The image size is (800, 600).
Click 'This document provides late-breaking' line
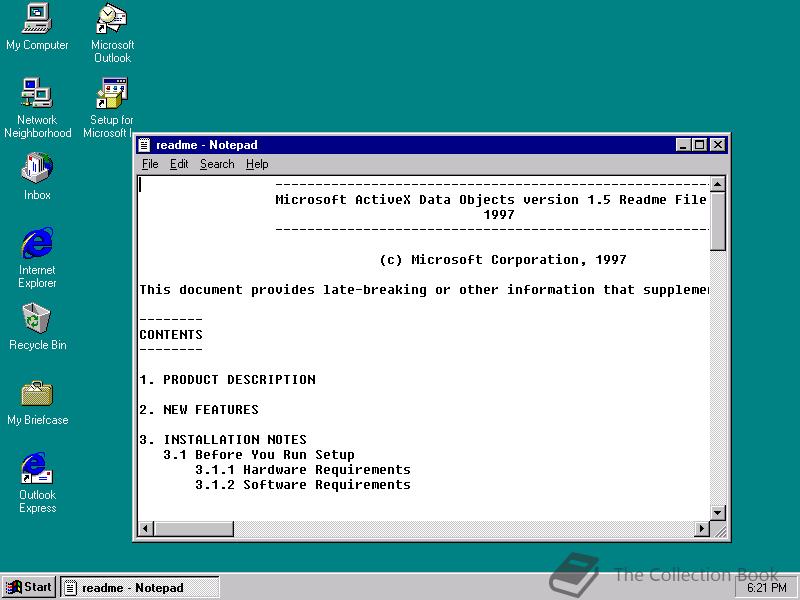[x=424, y=290]
